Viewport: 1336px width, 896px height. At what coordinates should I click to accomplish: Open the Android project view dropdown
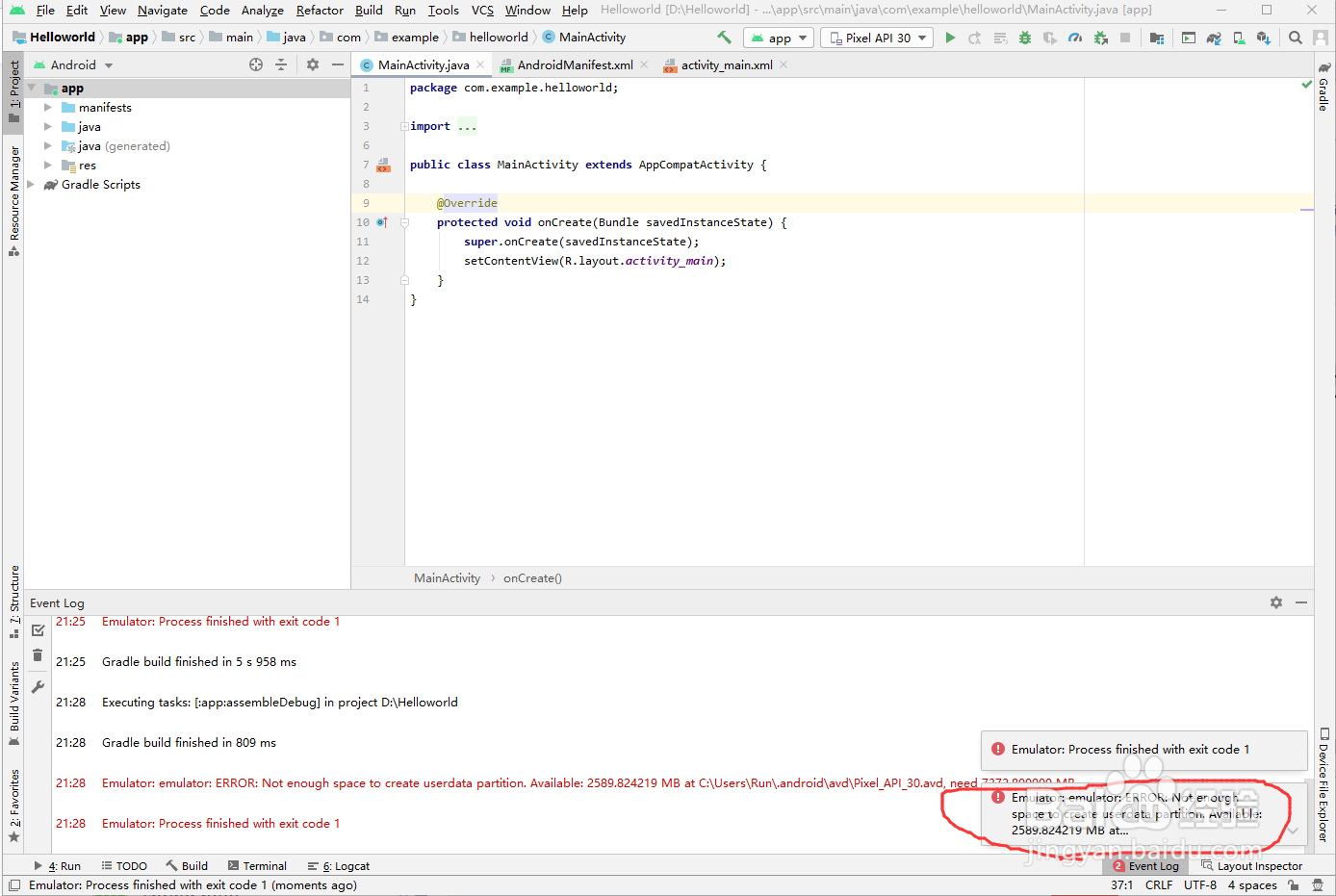tap(73, 65)
